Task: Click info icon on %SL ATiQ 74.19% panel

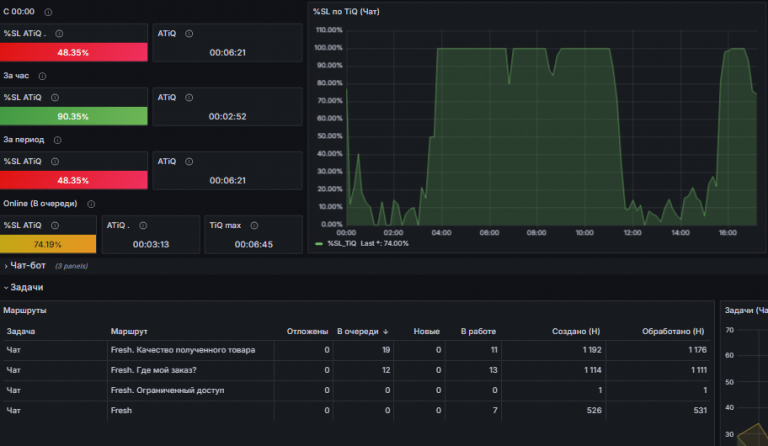Action: coord(55,225)
